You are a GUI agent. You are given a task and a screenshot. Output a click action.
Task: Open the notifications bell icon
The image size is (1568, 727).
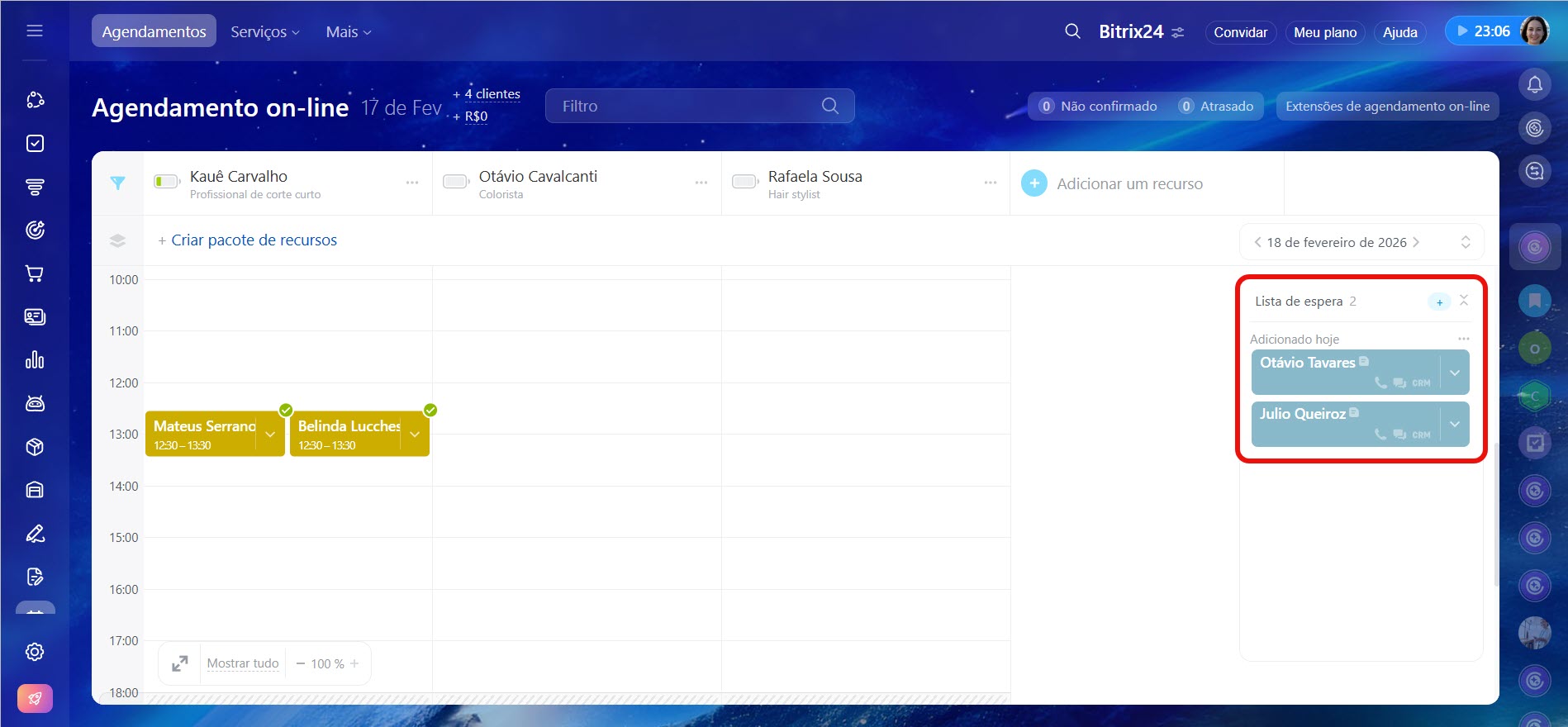(x=1534, y=84)
